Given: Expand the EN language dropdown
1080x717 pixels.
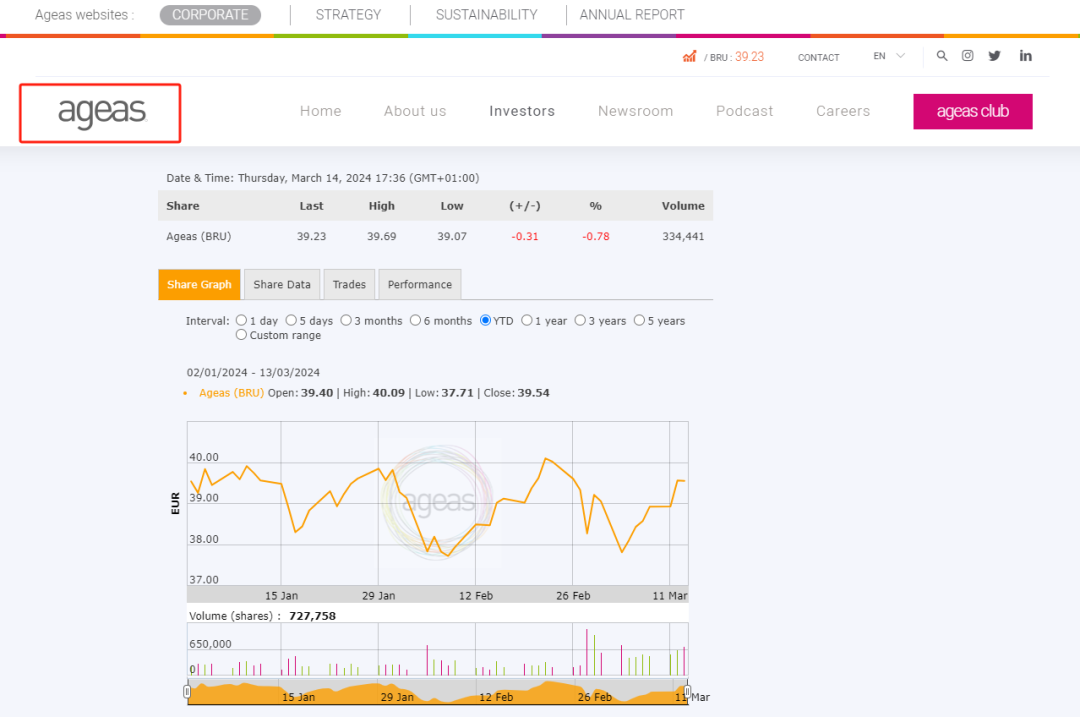Looking at the screenshot, I should click(x=889, y=56).
